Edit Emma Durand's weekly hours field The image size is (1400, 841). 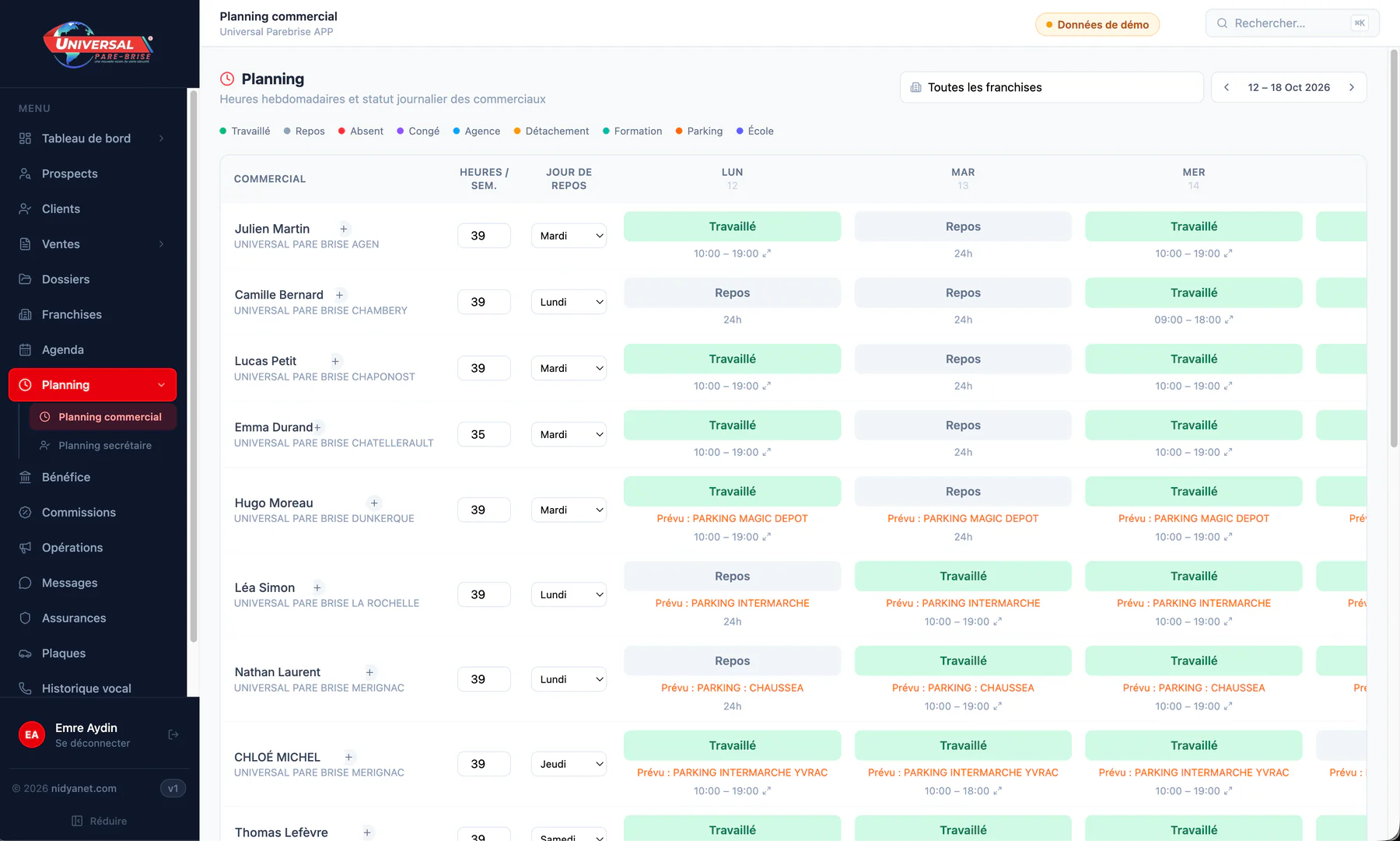[x=484, y=434]
